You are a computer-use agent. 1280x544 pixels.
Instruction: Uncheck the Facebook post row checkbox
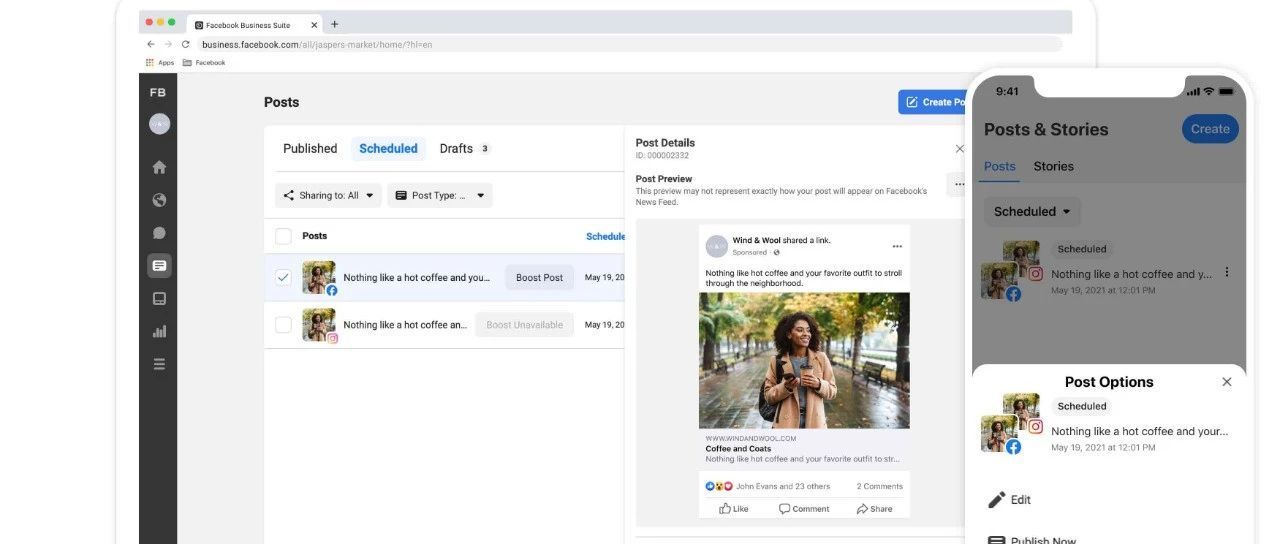click(x=283, y=278)
